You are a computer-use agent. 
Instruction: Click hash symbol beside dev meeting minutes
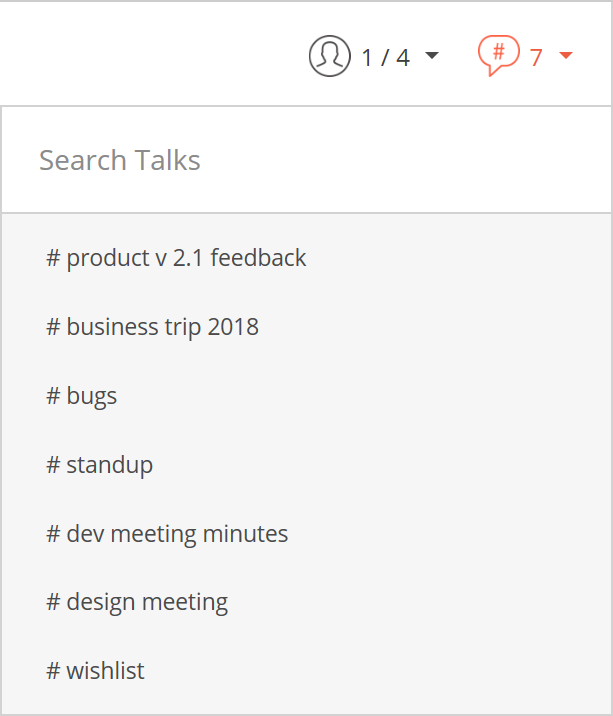(53, 533)
